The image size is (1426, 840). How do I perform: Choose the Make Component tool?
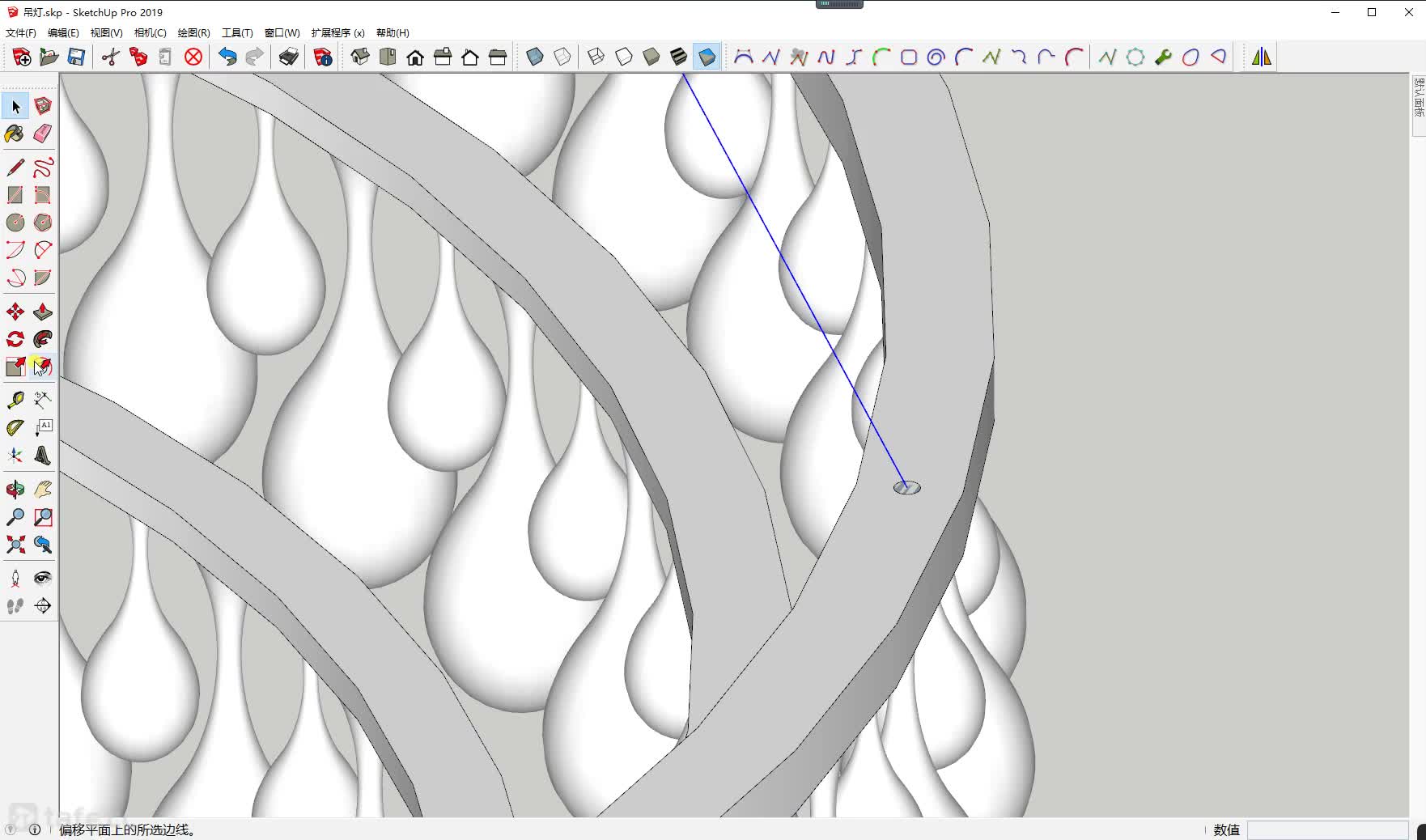click(43, 106)
